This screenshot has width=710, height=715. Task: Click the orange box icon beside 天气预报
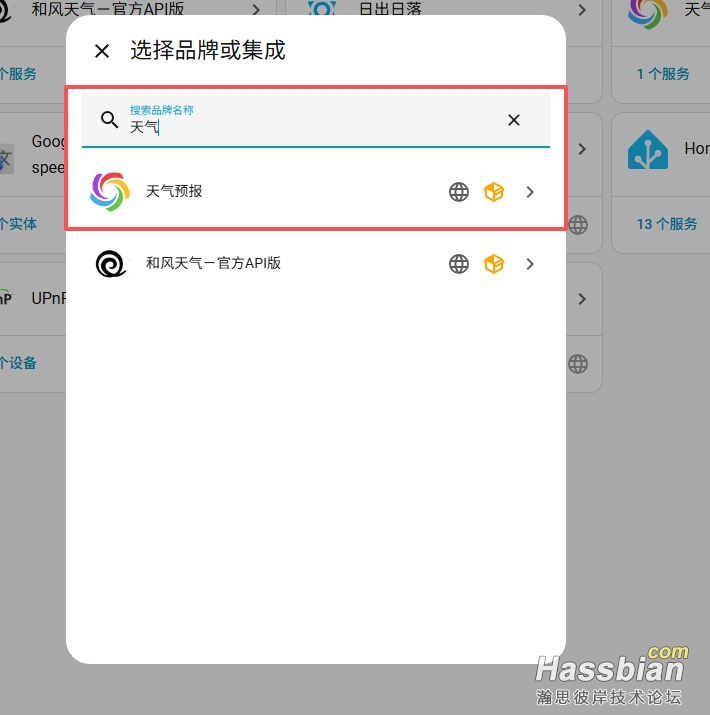(494, 192)
